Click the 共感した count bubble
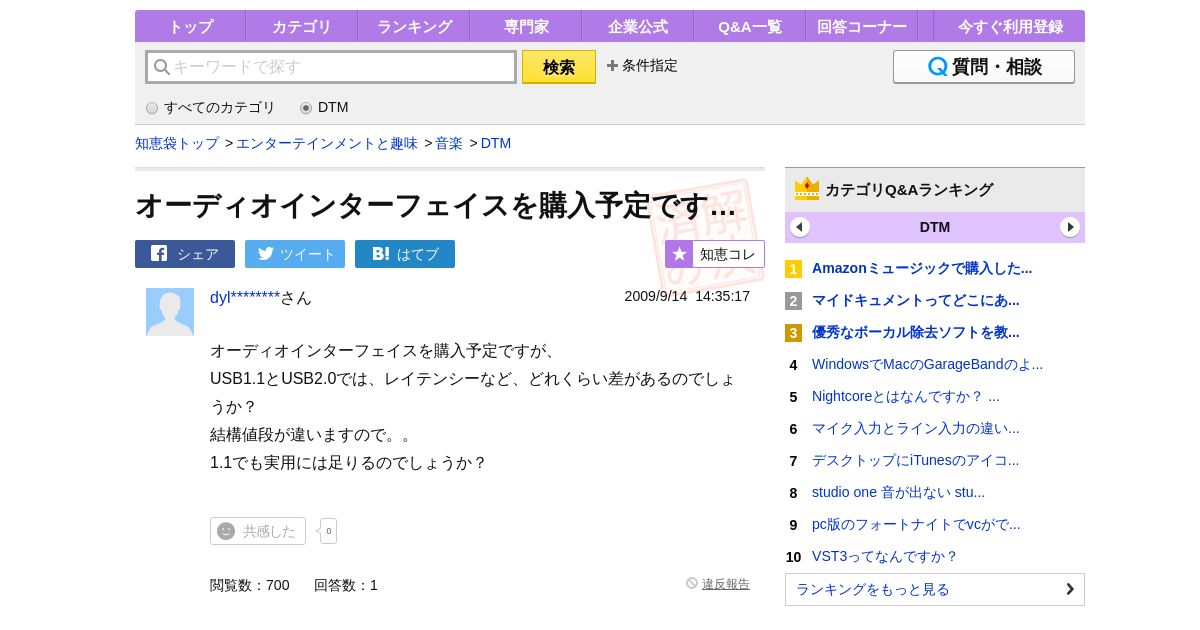1200x630 pixels. (x=328, y=531)
